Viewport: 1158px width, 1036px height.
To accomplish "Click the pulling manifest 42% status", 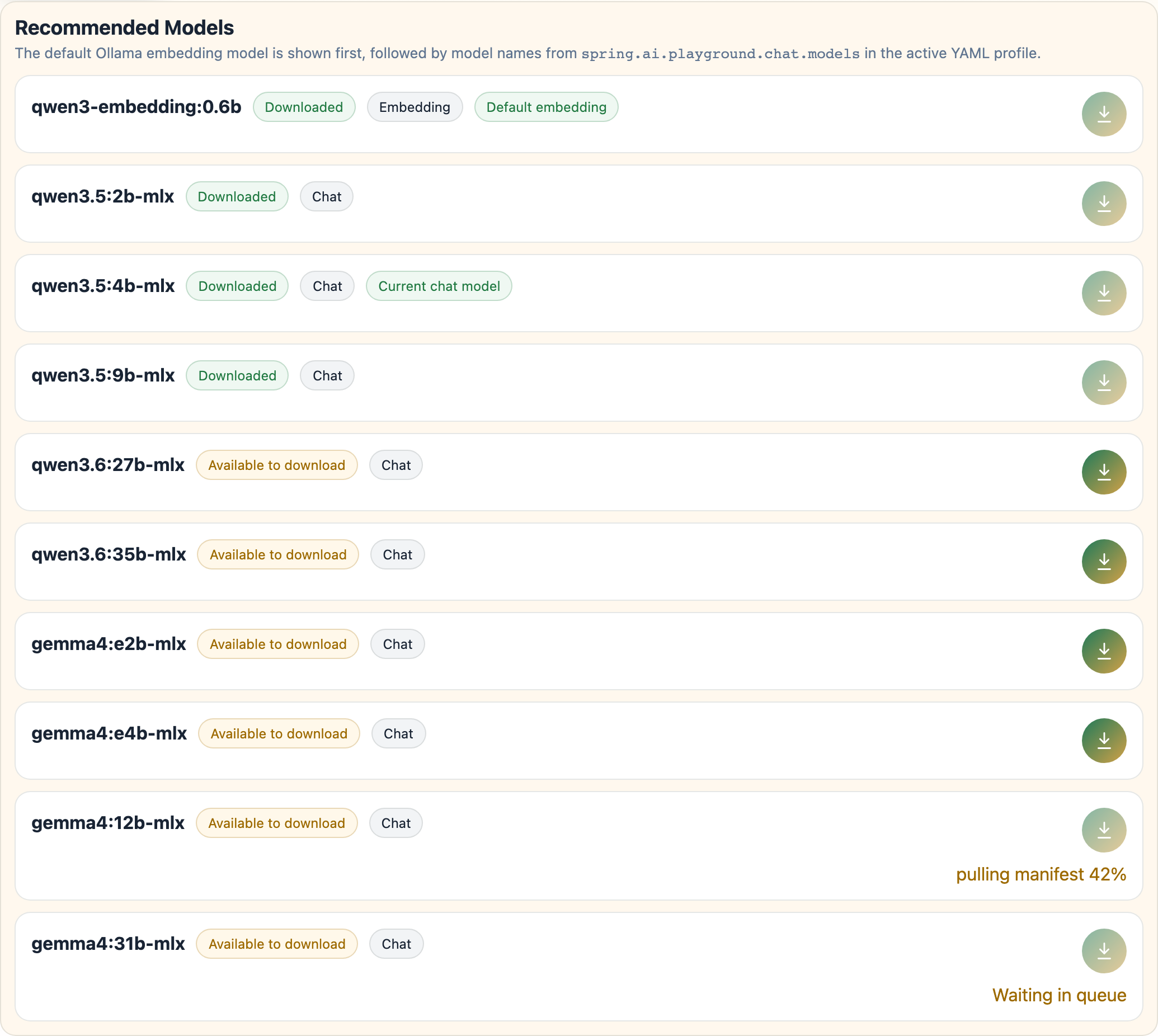I will point(1041,874).
